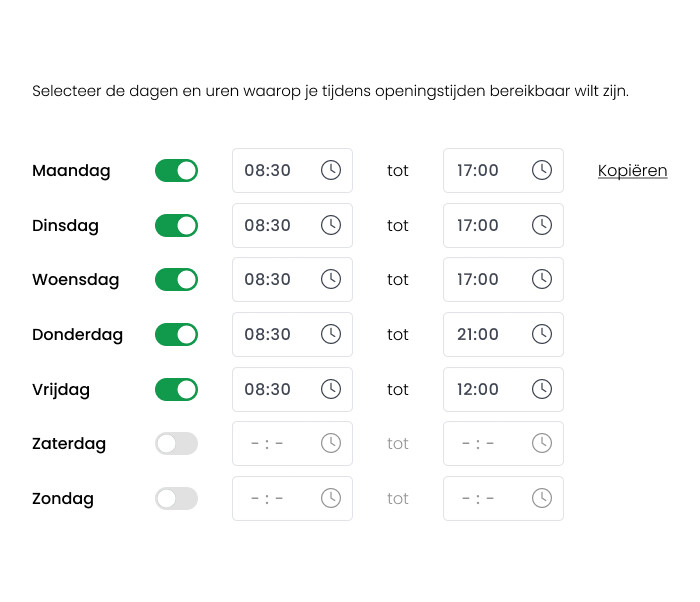Screen dimensions: 700x602
Task: Select the Vrijdag start time input
Action: click(269, 389)
